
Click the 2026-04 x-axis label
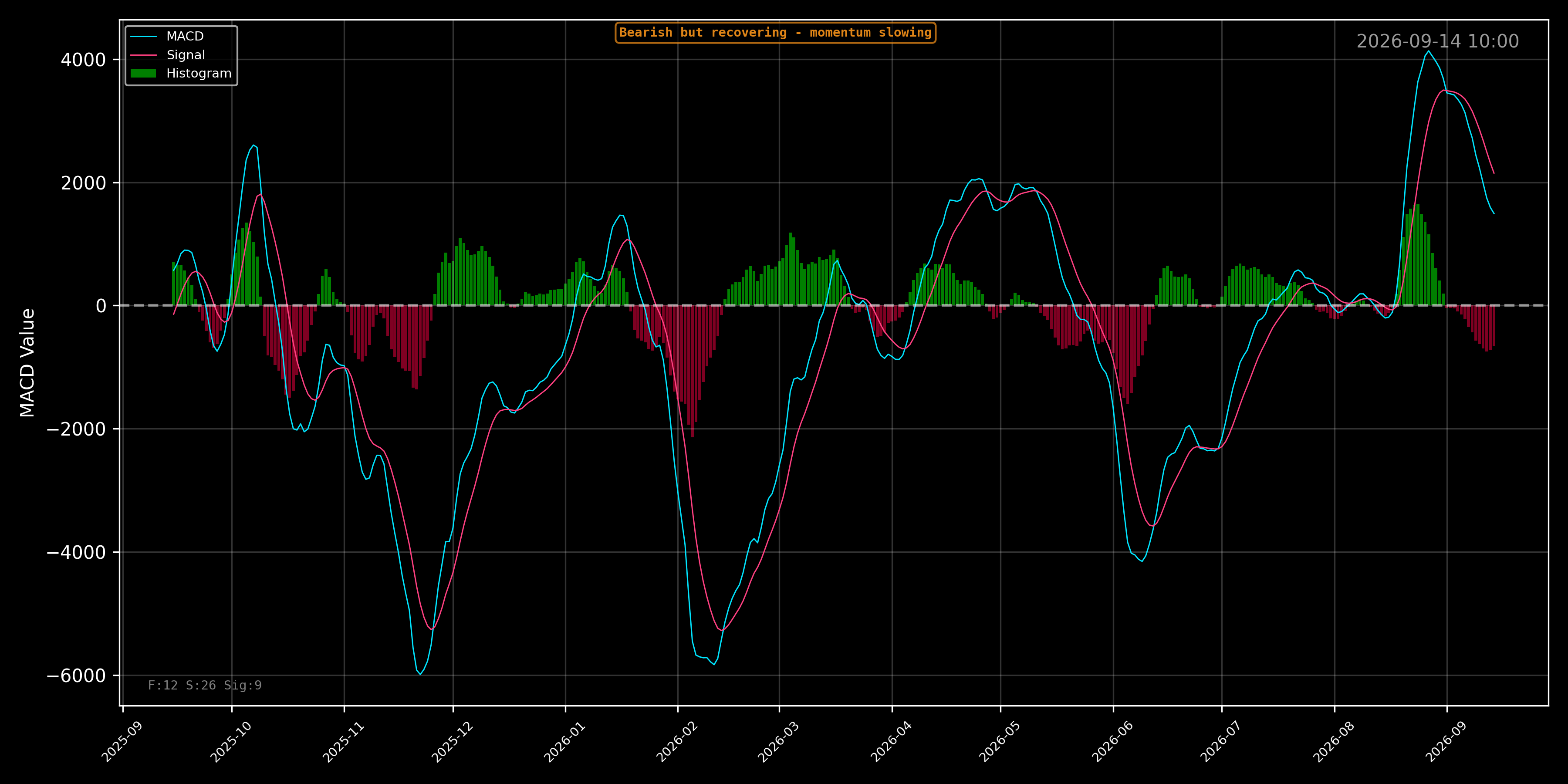pos(891,741)
